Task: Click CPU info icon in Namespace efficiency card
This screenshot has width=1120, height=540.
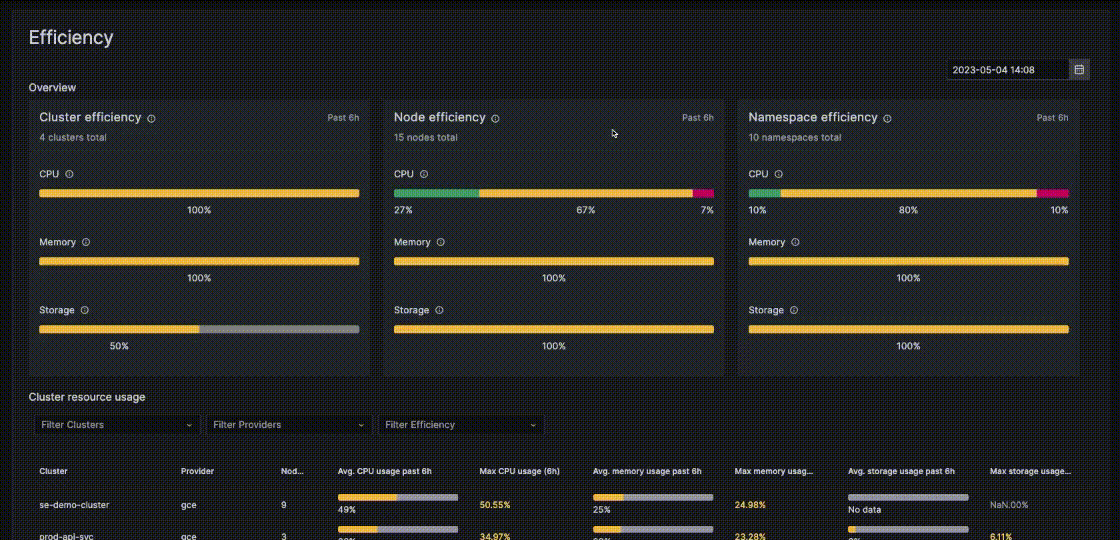Action: coord(779,174)
